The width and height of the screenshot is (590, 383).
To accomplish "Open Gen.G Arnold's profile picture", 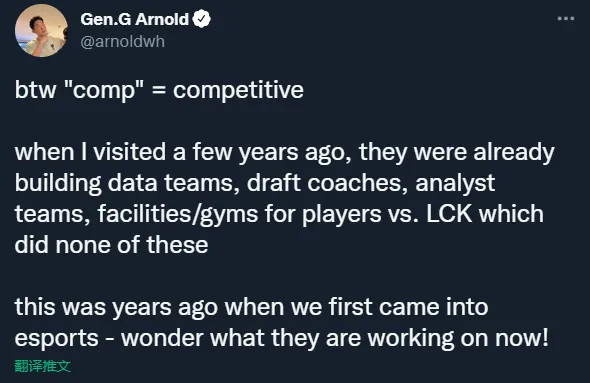I will [x=41, y=30].
